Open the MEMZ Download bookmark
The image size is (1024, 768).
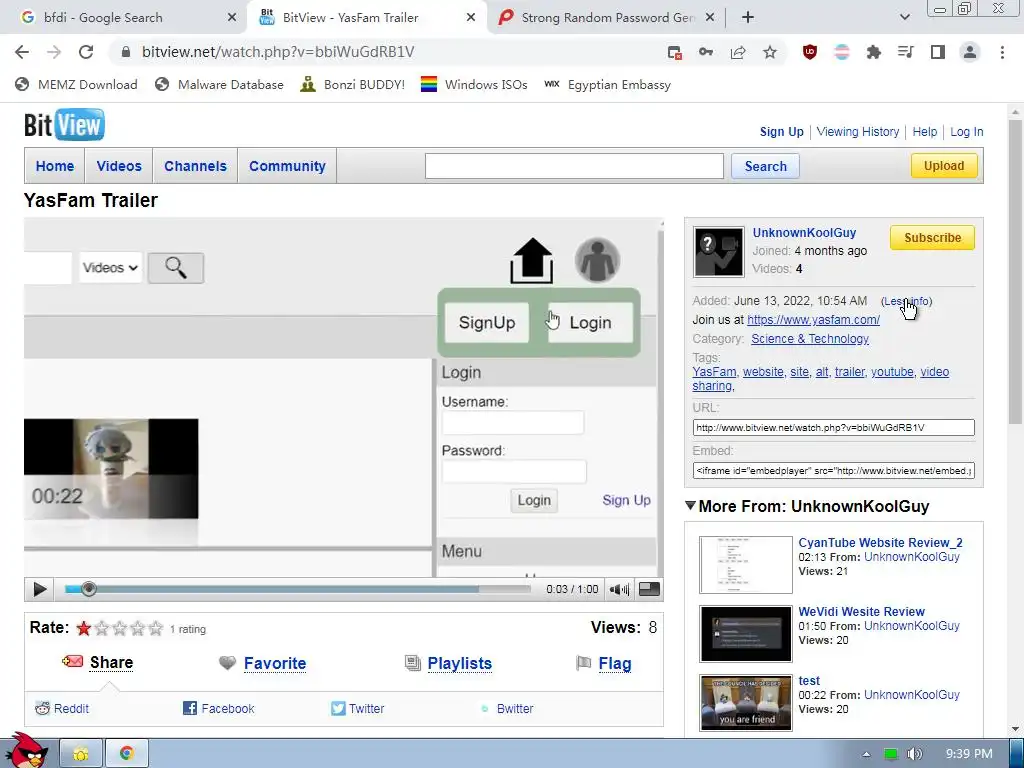(x=76, y=85)
